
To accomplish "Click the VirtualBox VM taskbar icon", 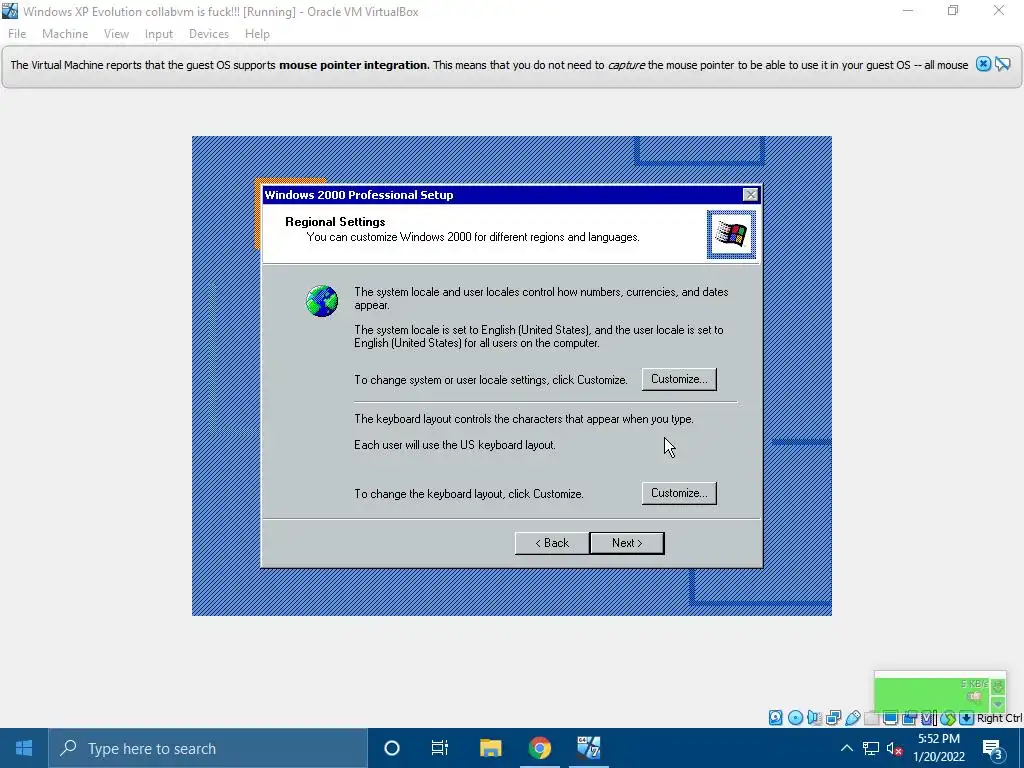I will tap(588, 748).
